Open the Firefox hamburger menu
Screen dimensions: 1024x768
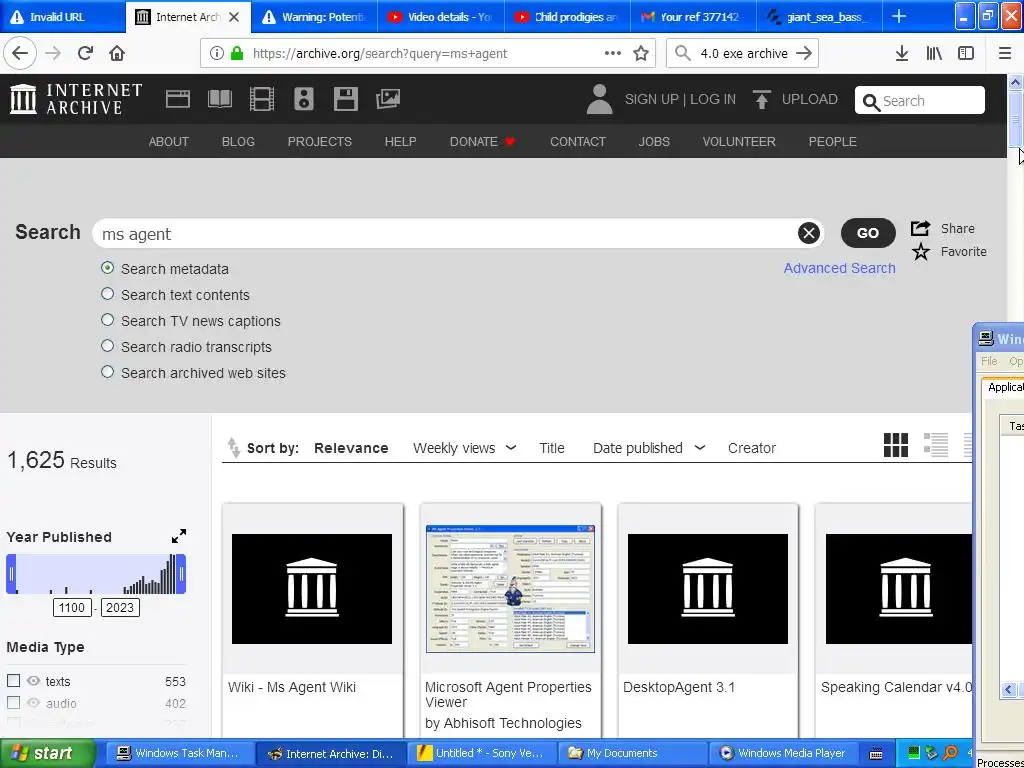(1005, 54)
